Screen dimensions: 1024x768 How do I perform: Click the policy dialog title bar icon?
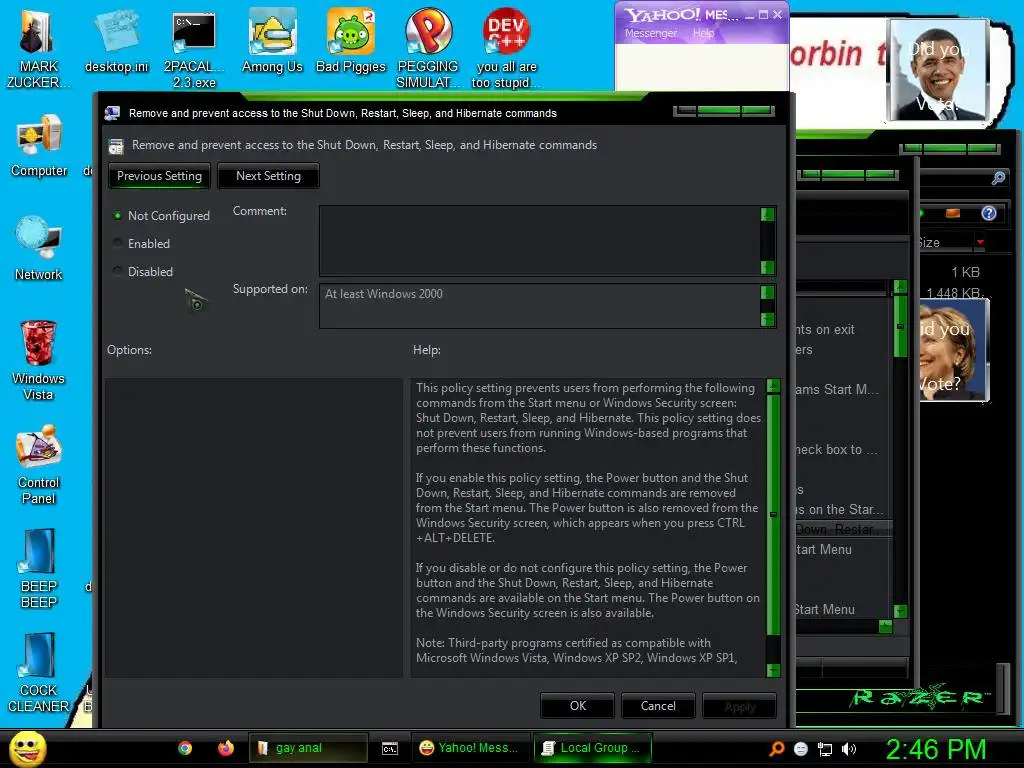[x=112, y=113]
